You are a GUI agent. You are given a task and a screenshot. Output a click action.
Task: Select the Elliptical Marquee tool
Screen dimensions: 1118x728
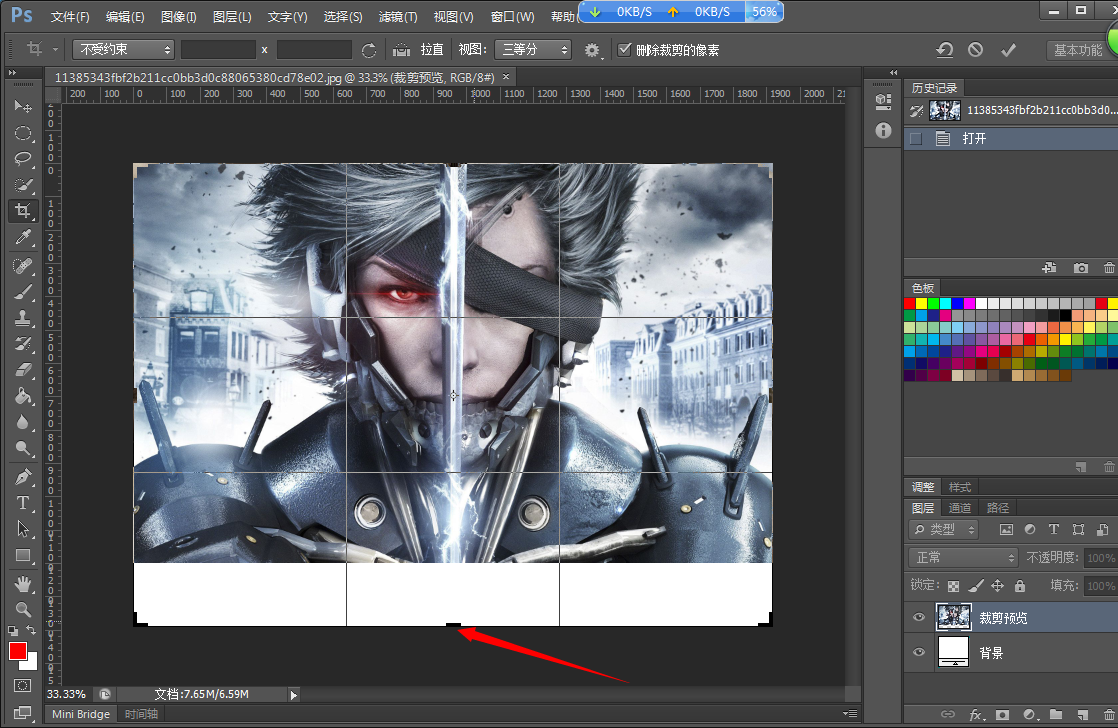[23, 133]
